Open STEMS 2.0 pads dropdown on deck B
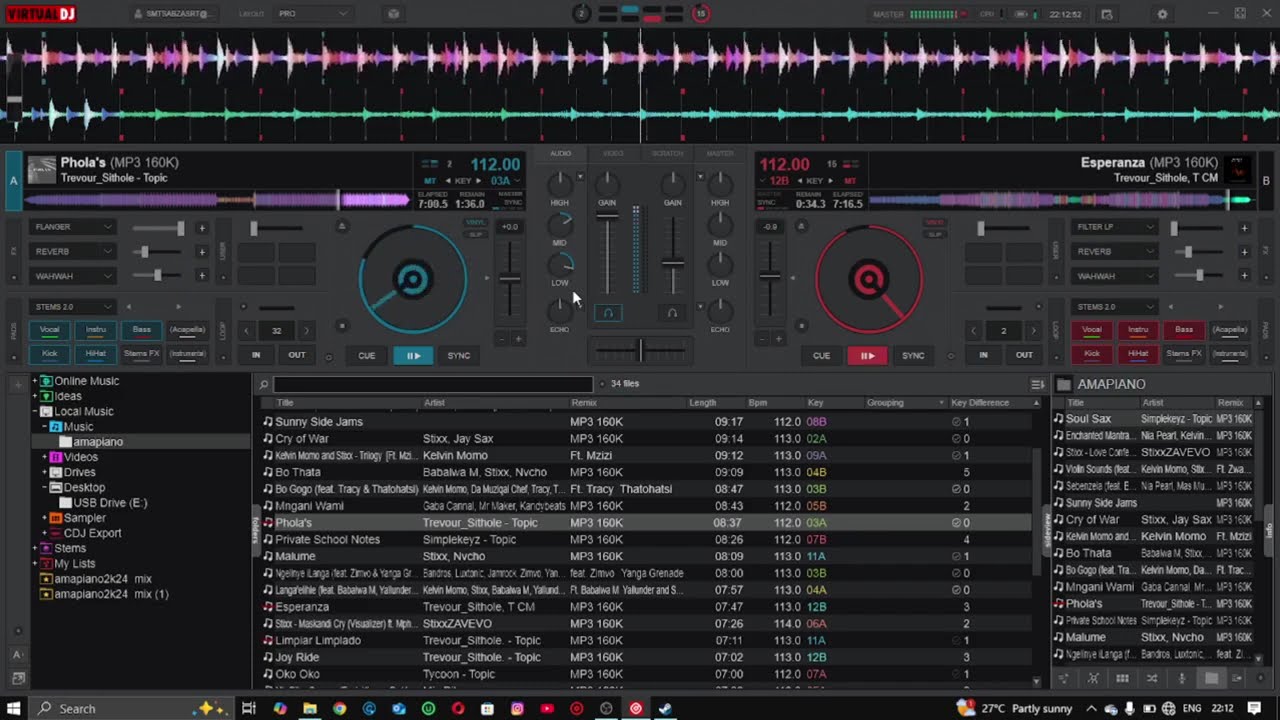The image size is (1280, 720). 1115,307
